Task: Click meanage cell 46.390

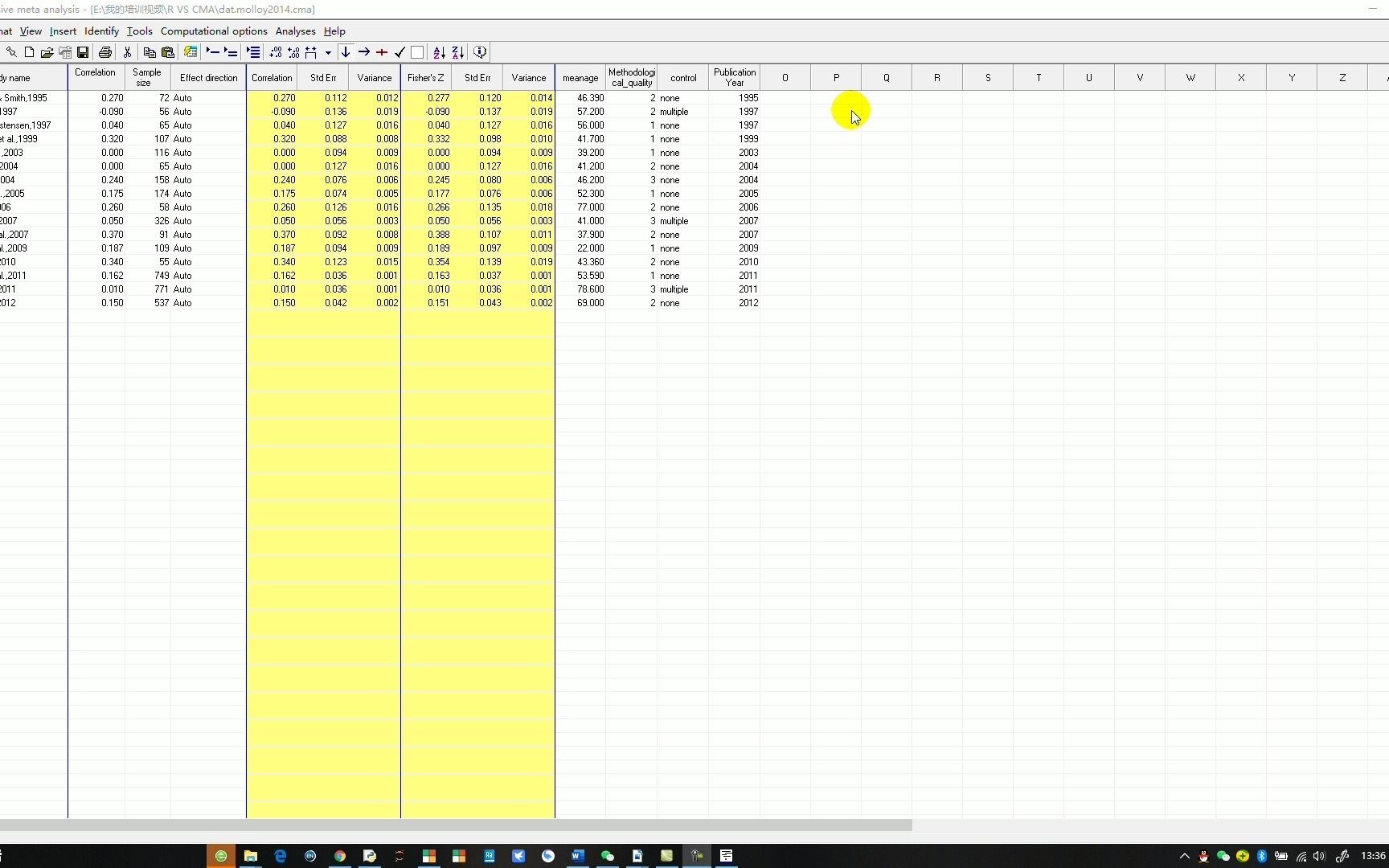Action: point(580,98)
